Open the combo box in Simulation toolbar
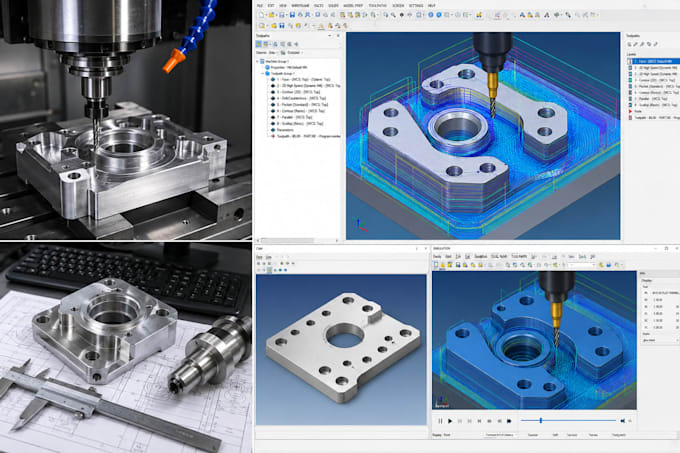 (x=582, y=265)
